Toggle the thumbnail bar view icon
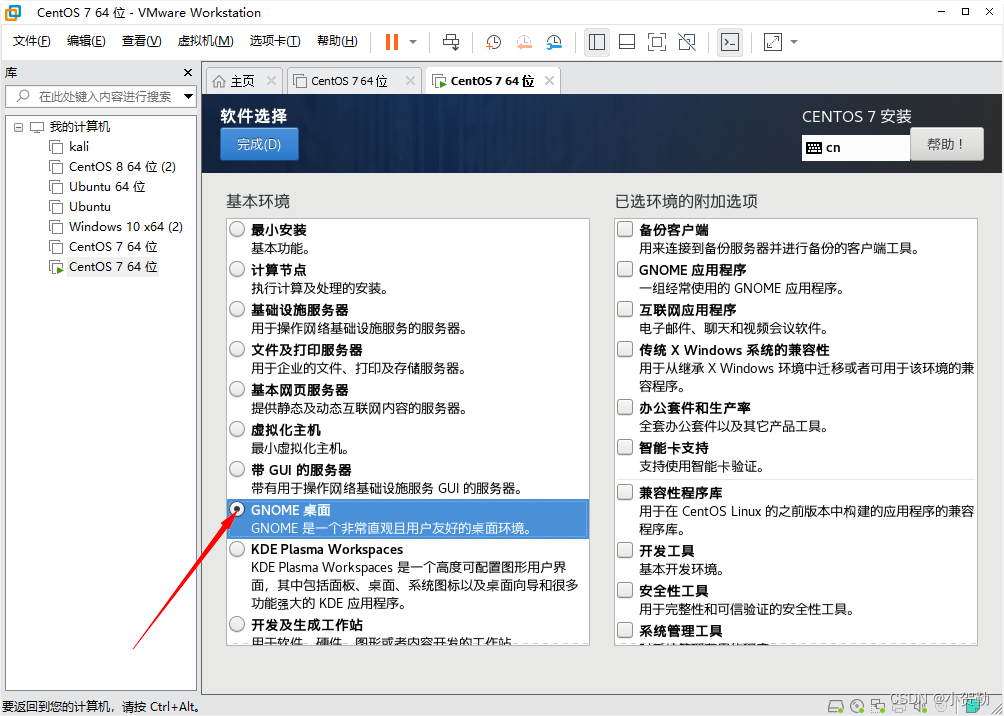Screen dimensions: 1004x716 point(627,42)
